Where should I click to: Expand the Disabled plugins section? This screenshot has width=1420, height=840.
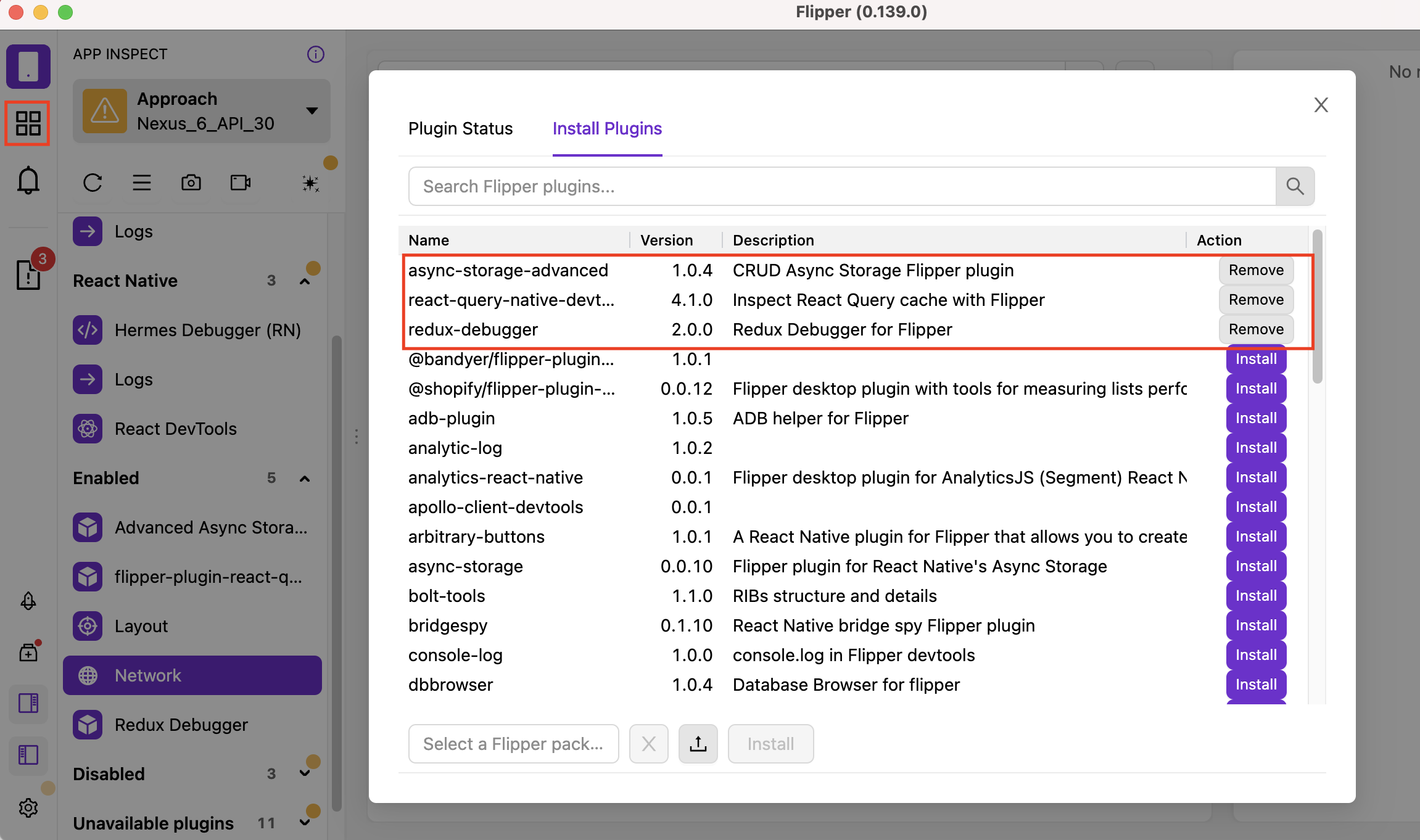[305, 774]
